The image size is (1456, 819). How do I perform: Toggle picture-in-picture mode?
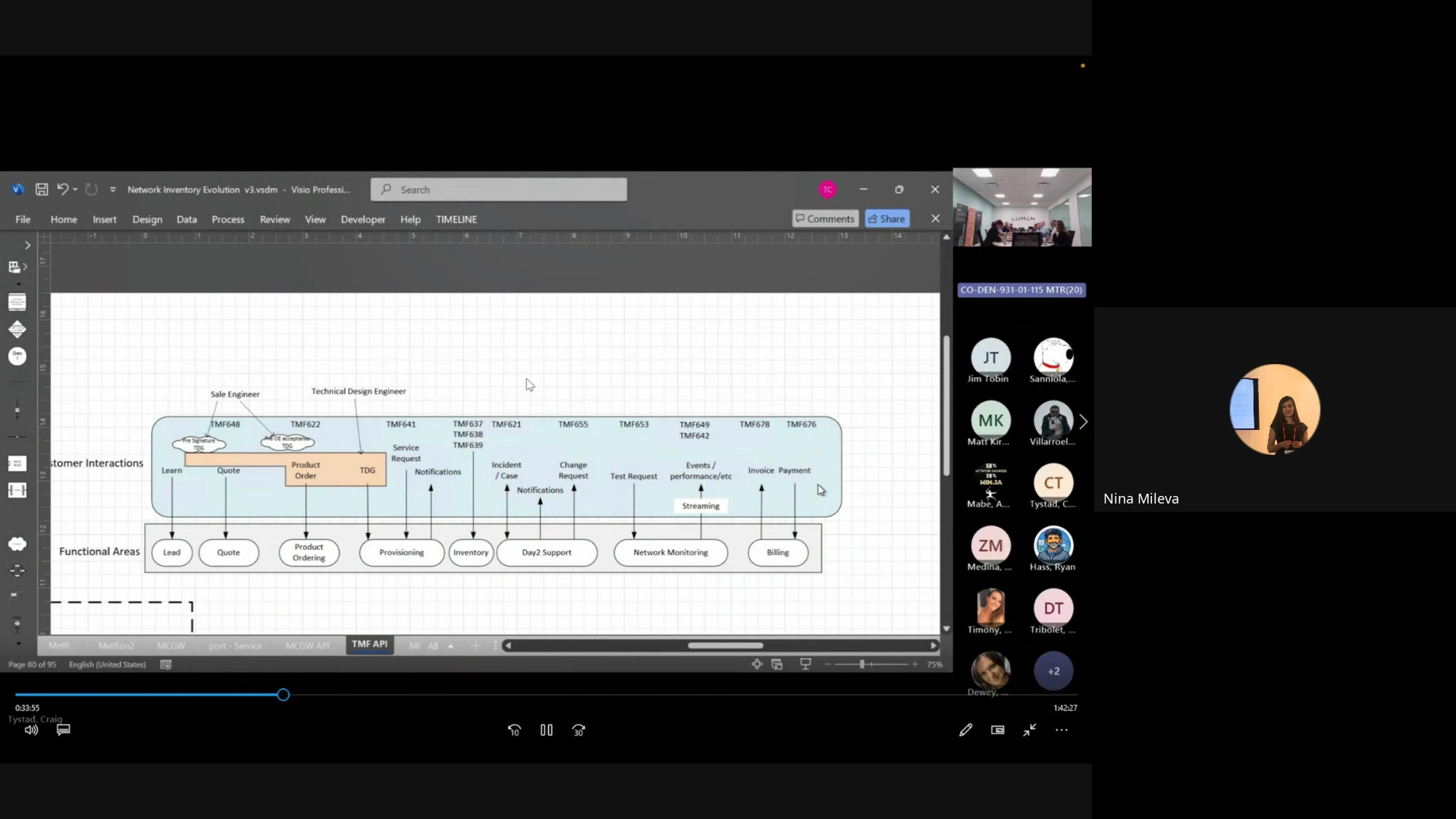coord(998,730)
